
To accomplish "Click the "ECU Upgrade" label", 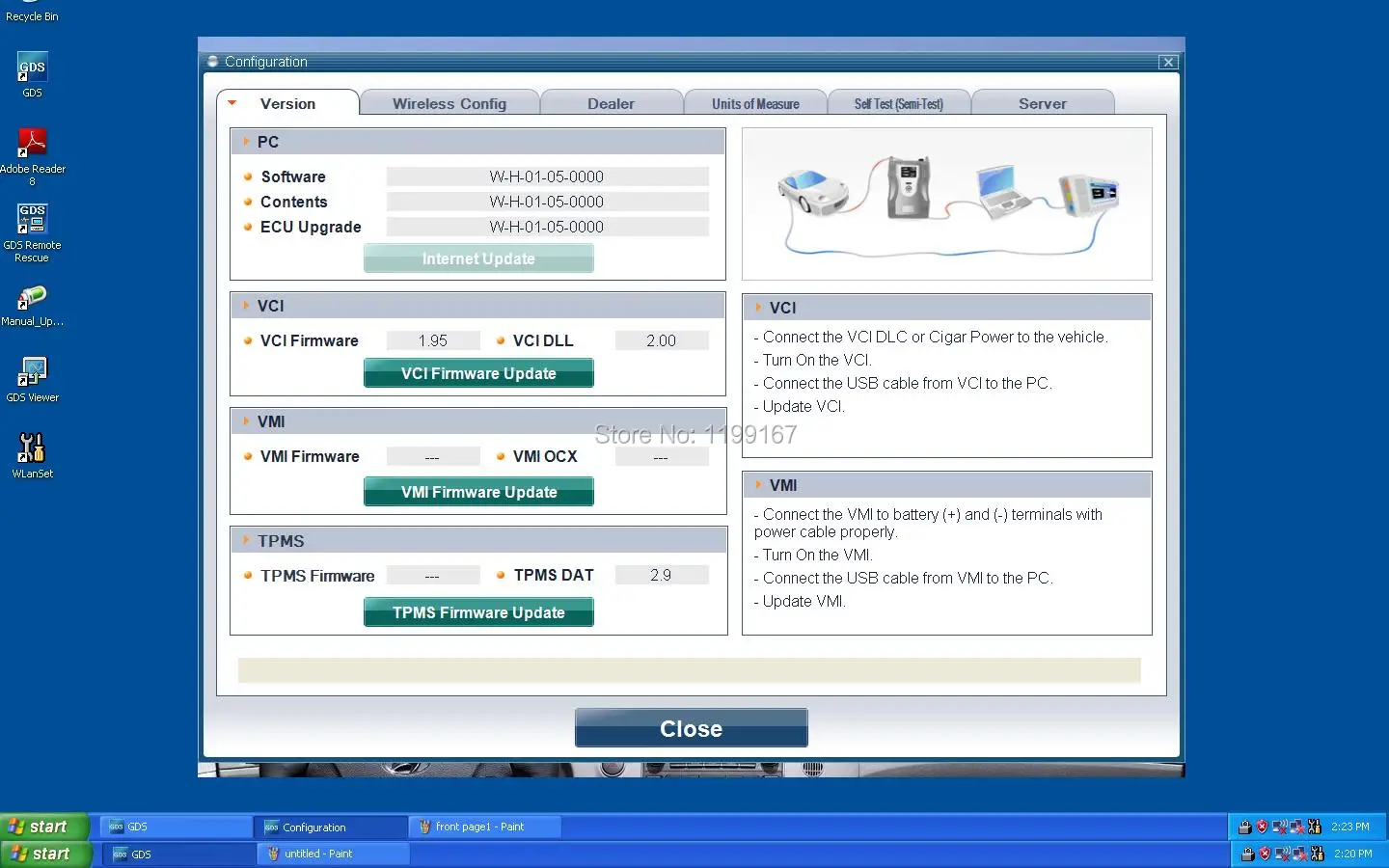I will 311,227.
